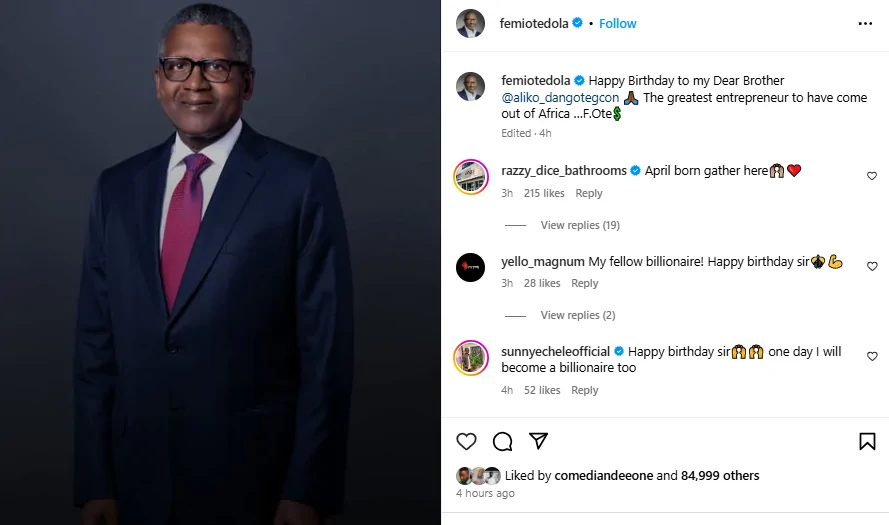Screen dimensions: 889x525
Task: Like the post with the heart icon
Action: click(x=466, y=441)
